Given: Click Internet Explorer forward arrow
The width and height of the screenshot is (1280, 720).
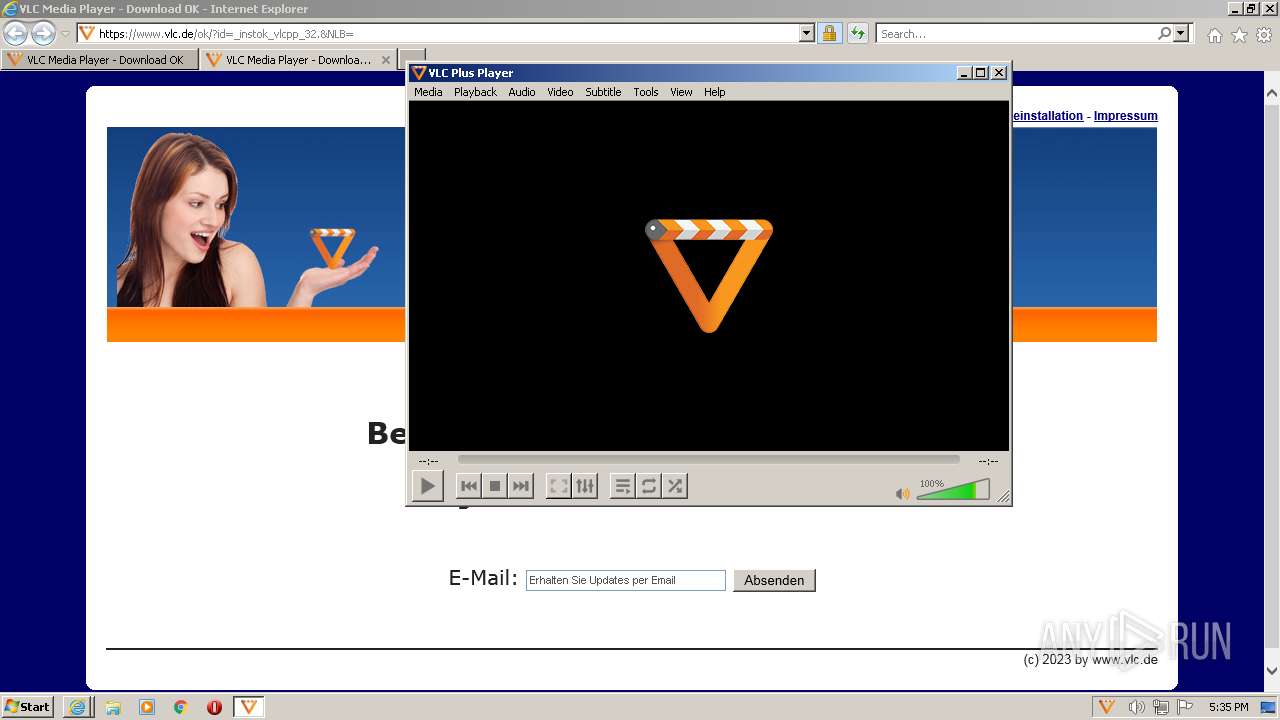Looking at the screenshot, I should (43, 33).
